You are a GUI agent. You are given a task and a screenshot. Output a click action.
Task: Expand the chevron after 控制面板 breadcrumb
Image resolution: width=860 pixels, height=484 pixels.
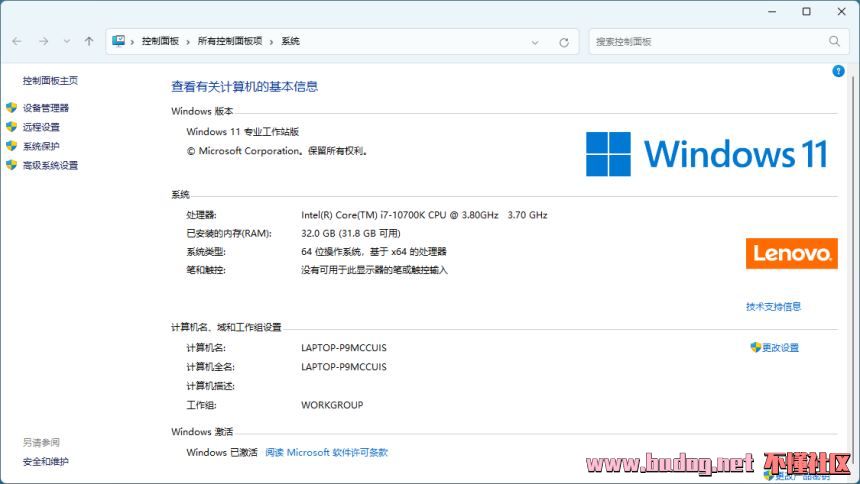pos(188,42)
